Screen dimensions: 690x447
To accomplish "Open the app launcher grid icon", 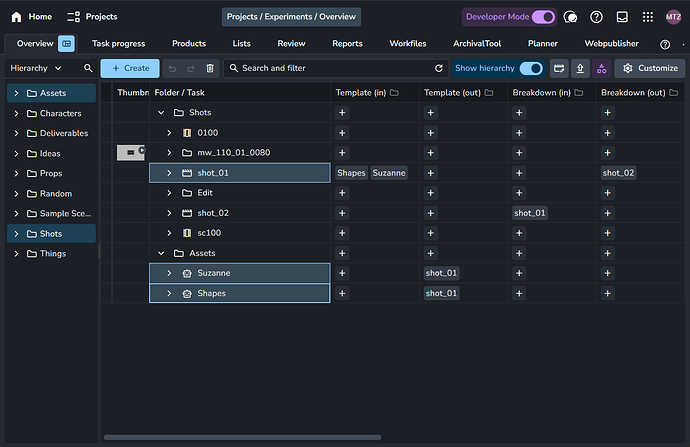I will coord(648,17).
